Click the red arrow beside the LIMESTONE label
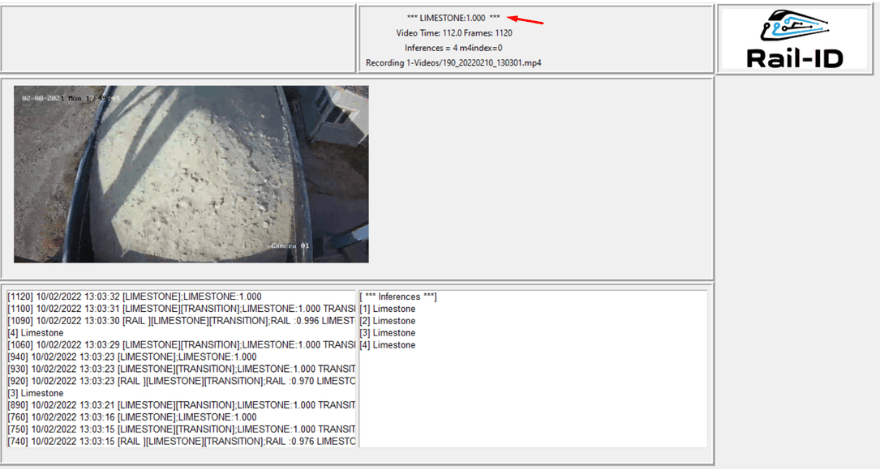Viewport: 880px width, 469px height. pos(526,19)
